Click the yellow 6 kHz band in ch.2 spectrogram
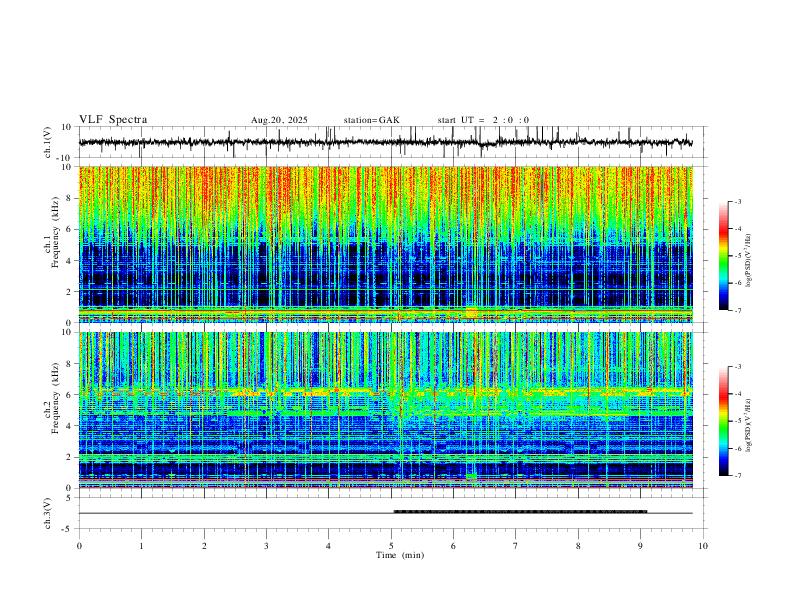Image resolution: width=792 pixels, height=612 pixels. click(385, 391)
